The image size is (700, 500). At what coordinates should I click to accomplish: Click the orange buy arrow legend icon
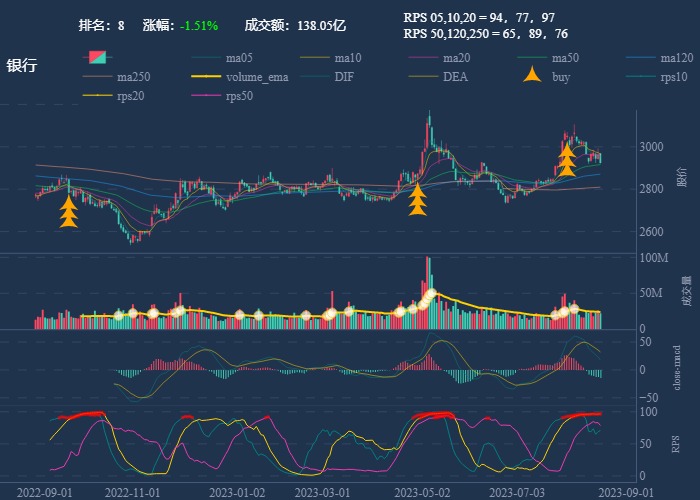click(x=531, y=77)
